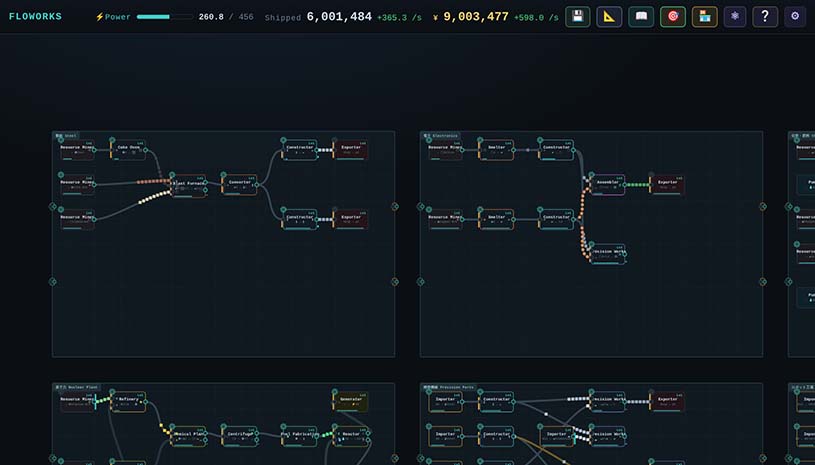The height and width of the screenshot is (465, 815).
Task: Select the Centrifuge node
Action: (240, 437)
